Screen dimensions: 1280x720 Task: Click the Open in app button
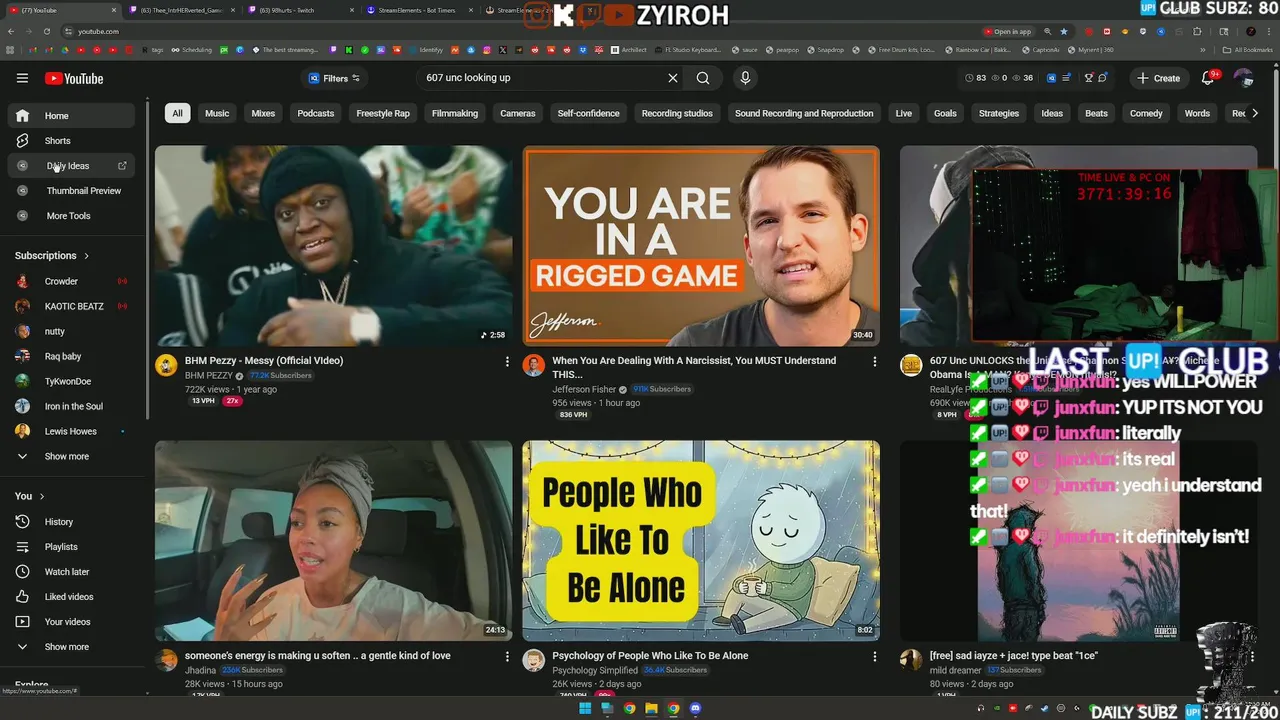(1007, 31)
